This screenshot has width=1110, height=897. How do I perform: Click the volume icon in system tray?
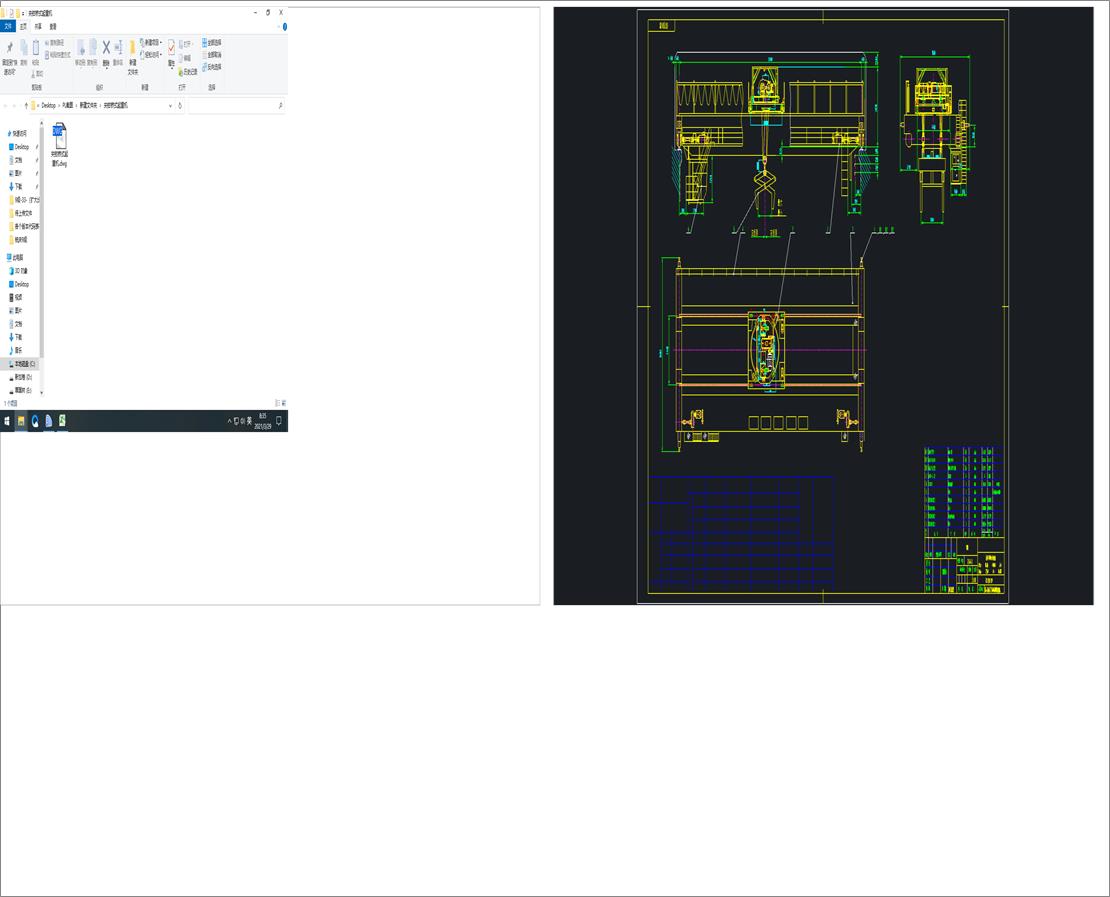(243, 421)
